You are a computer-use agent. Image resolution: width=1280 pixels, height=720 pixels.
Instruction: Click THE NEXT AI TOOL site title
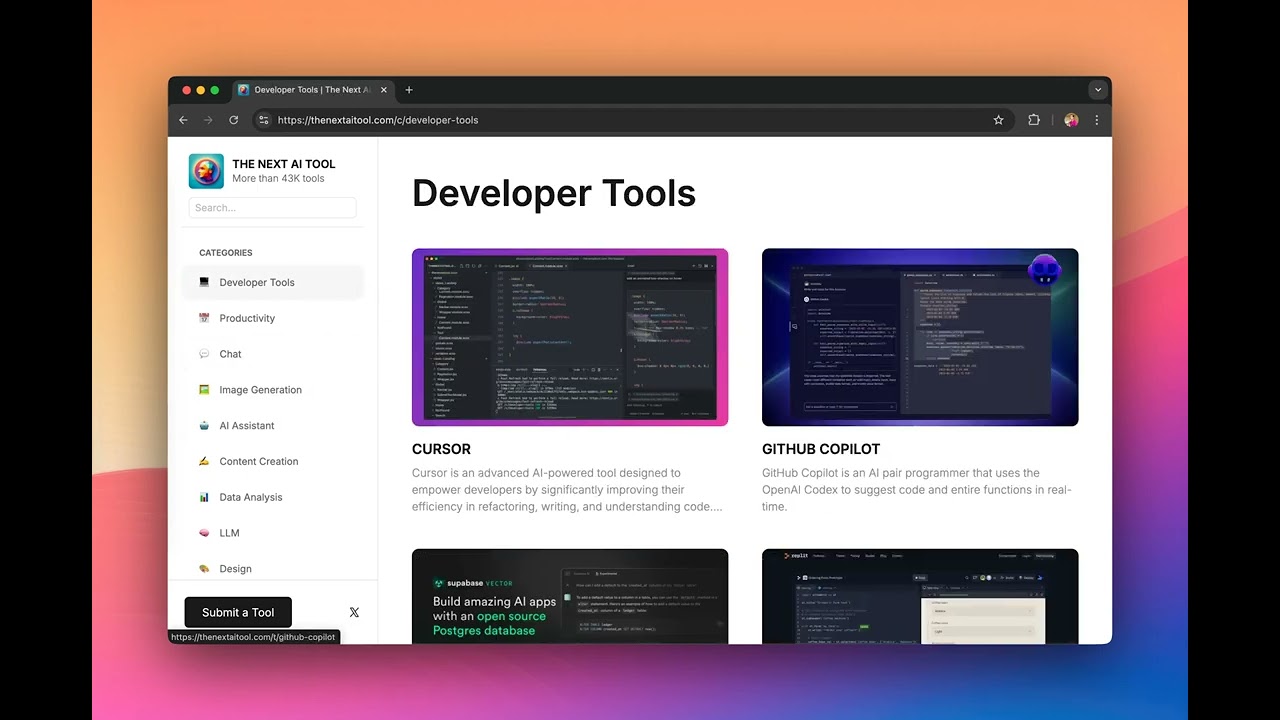(x=284, y=164)
